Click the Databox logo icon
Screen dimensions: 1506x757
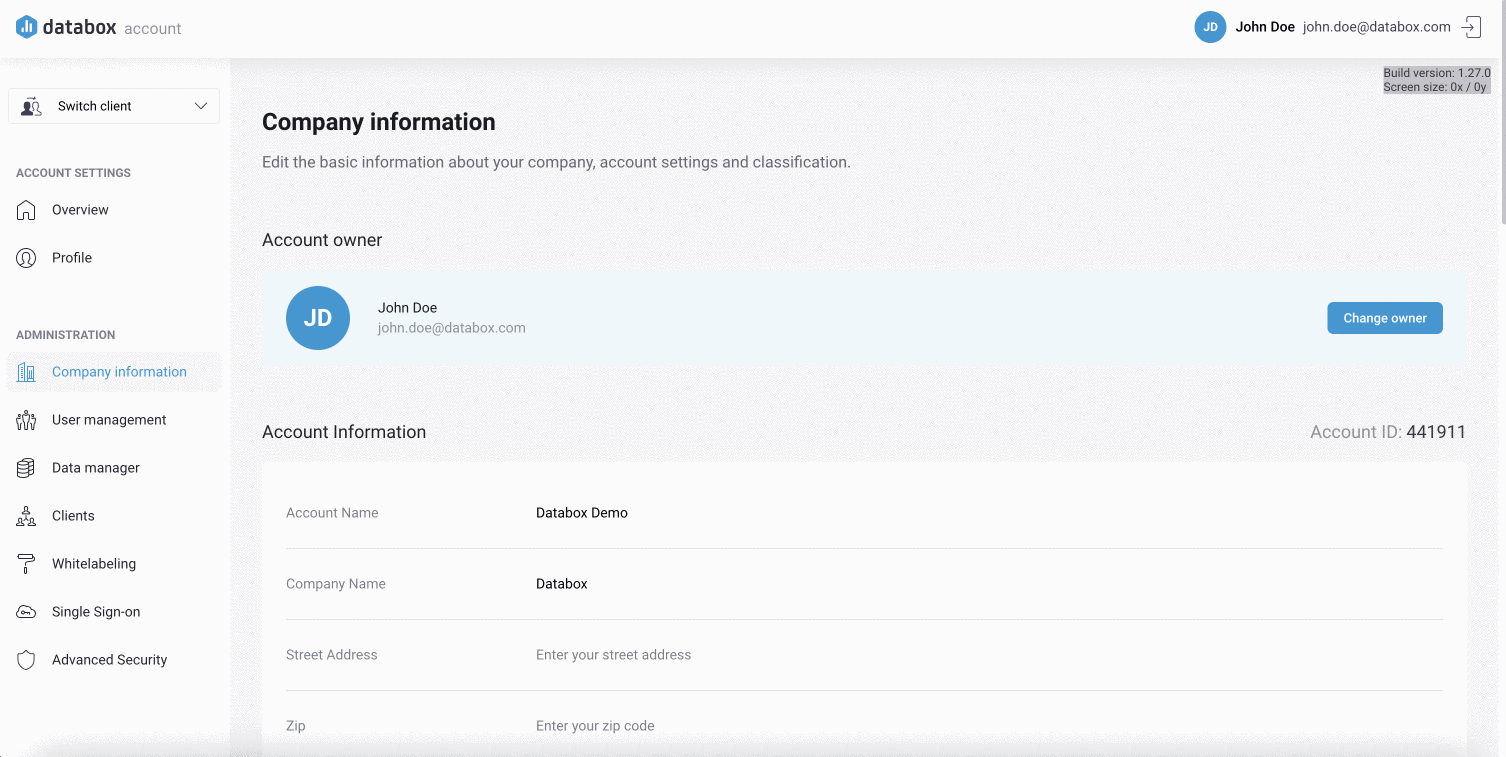point(26,26)
